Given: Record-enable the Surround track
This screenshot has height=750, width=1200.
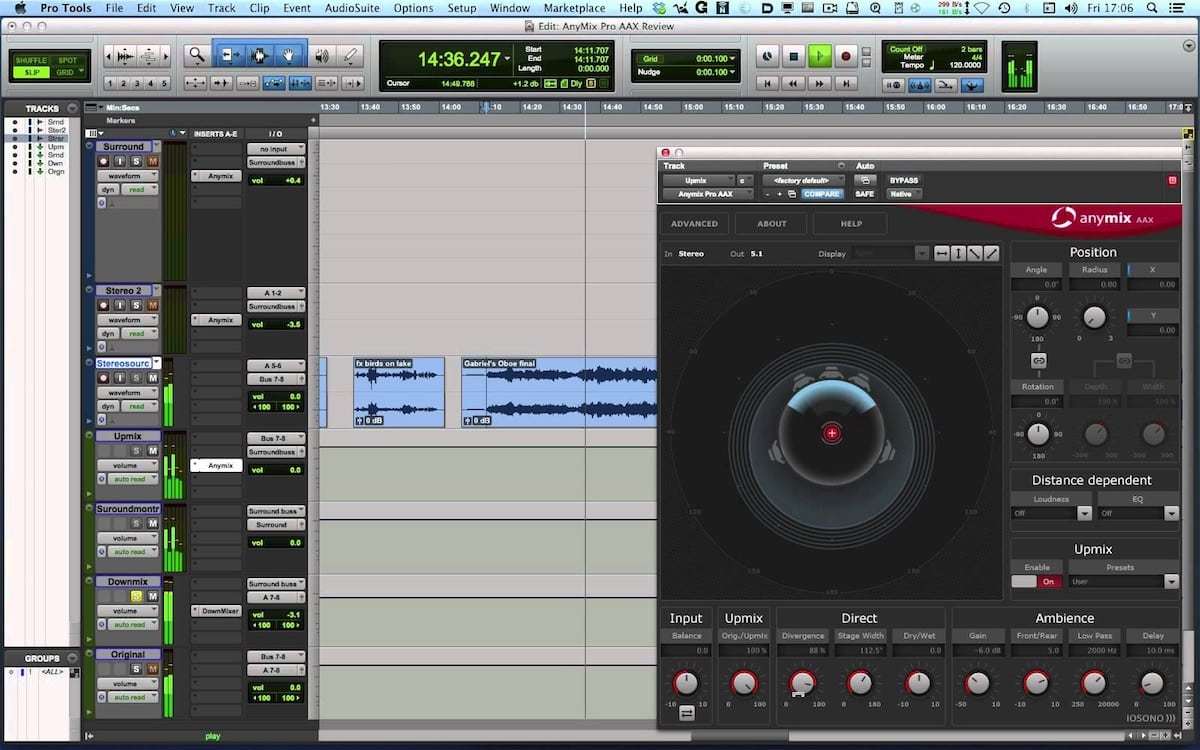Looking at the screenshot, I should (104, 161).
